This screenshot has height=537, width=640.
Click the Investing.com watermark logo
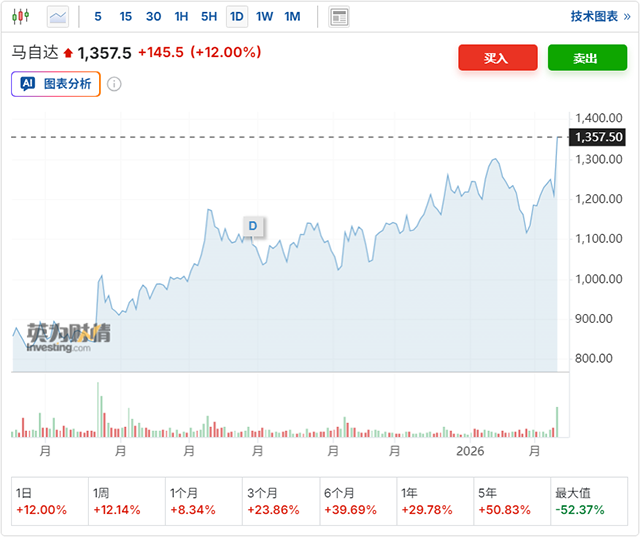[x=68, y=337]
